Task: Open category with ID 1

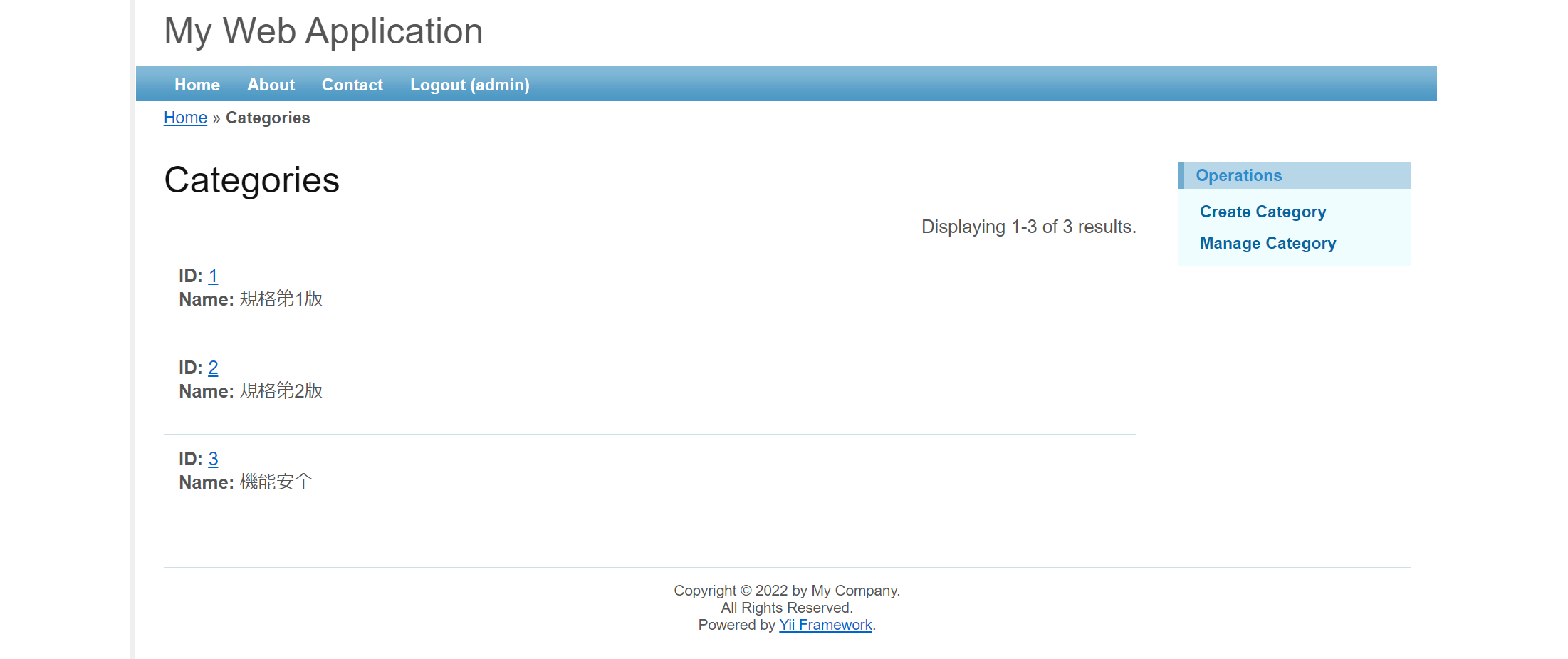Action: click(213, 276)
